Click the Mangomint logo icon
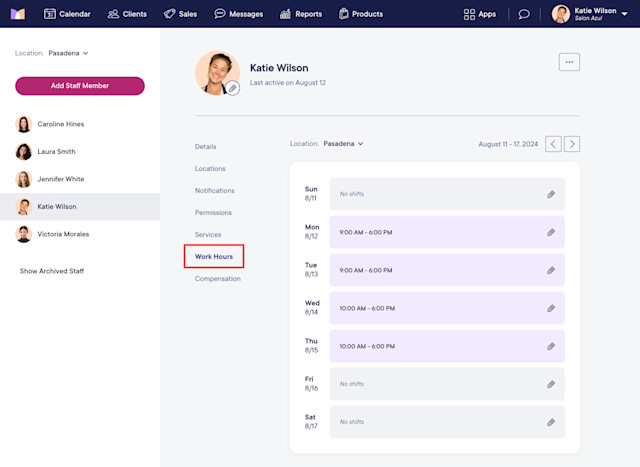Image resolution: width=640 pixels, height=467 pixels. (18, 14)
